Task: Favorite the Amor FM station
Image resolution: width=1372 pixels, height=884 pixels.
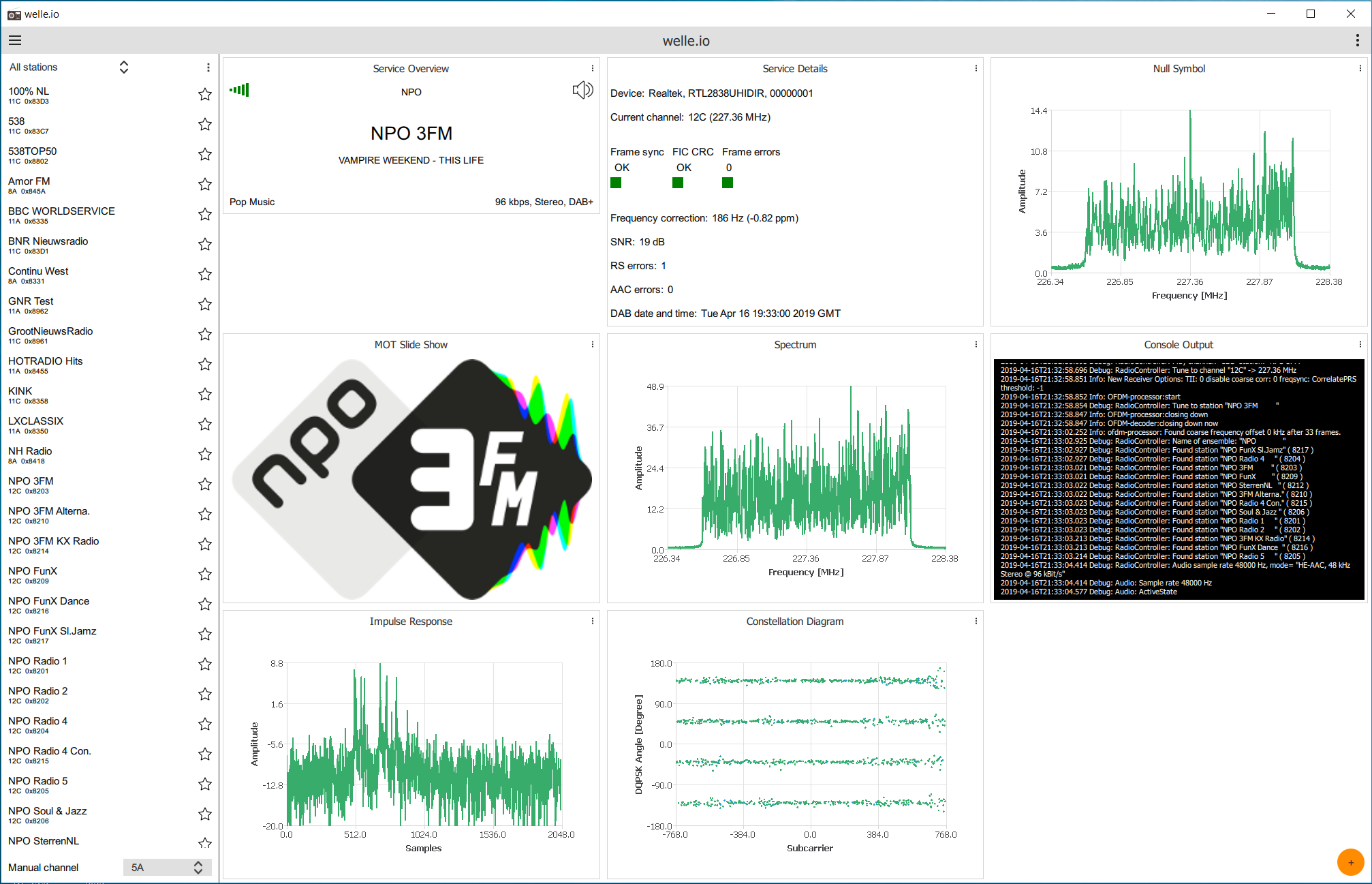Action: 205,185
